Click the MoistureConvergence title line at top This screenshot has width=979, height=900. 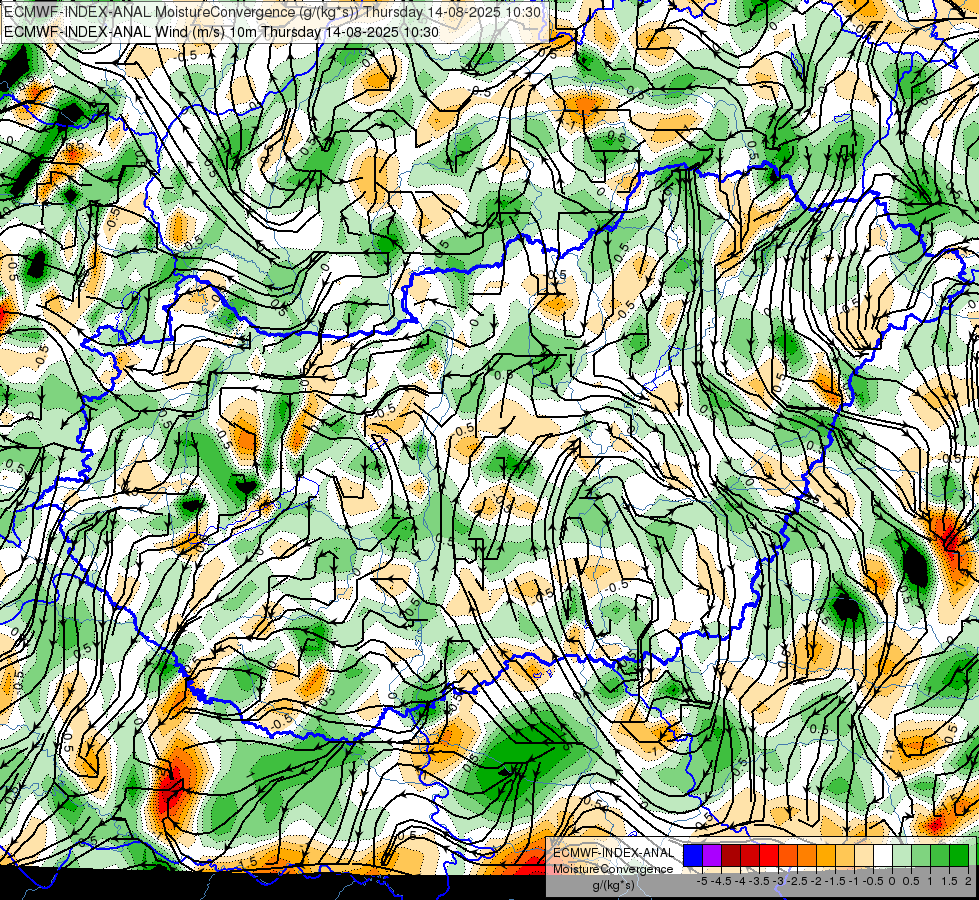click(x=272, y=11)
